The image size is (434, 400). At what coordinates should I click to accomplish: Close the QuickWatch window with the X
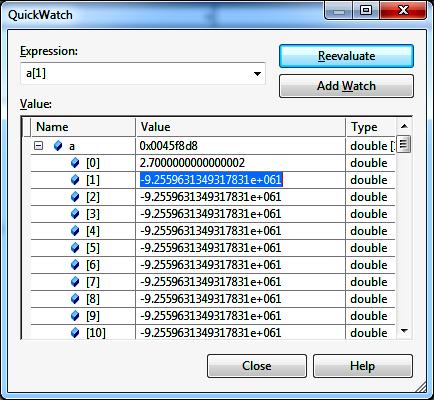[x=403, y=10]
